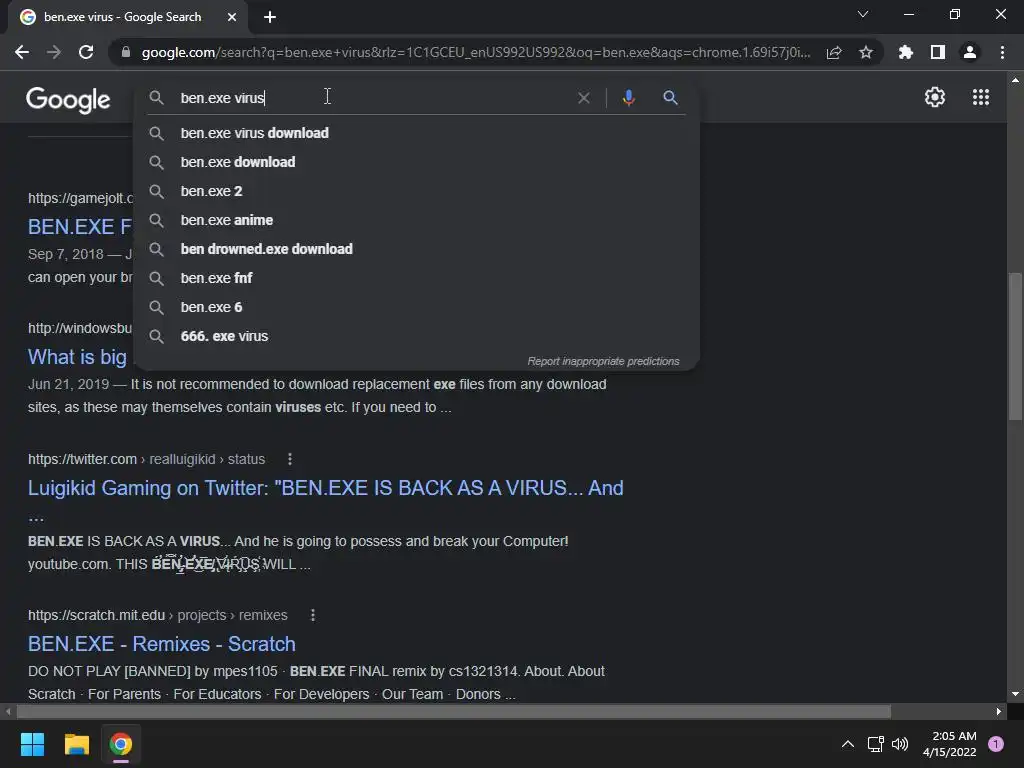This screenshot has width=1024, height=768.
Task: Open 'BEN.EXE - Remixes - Scratch' result
Action: [x=161, y=644]
